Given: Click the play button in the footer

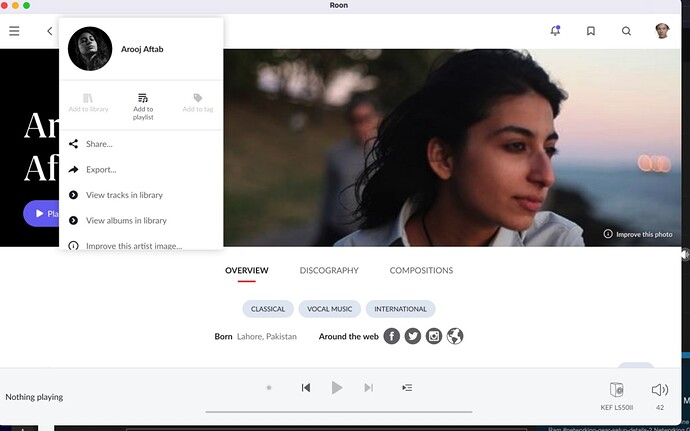Looking at the screenshot, I should (337, 387).
